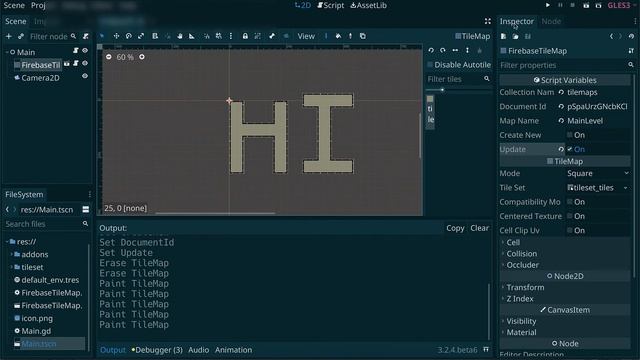Open script attached to FirebaseTileMap node
The height and width of the screenshot is (360, 640).
(x=76, y=64)
